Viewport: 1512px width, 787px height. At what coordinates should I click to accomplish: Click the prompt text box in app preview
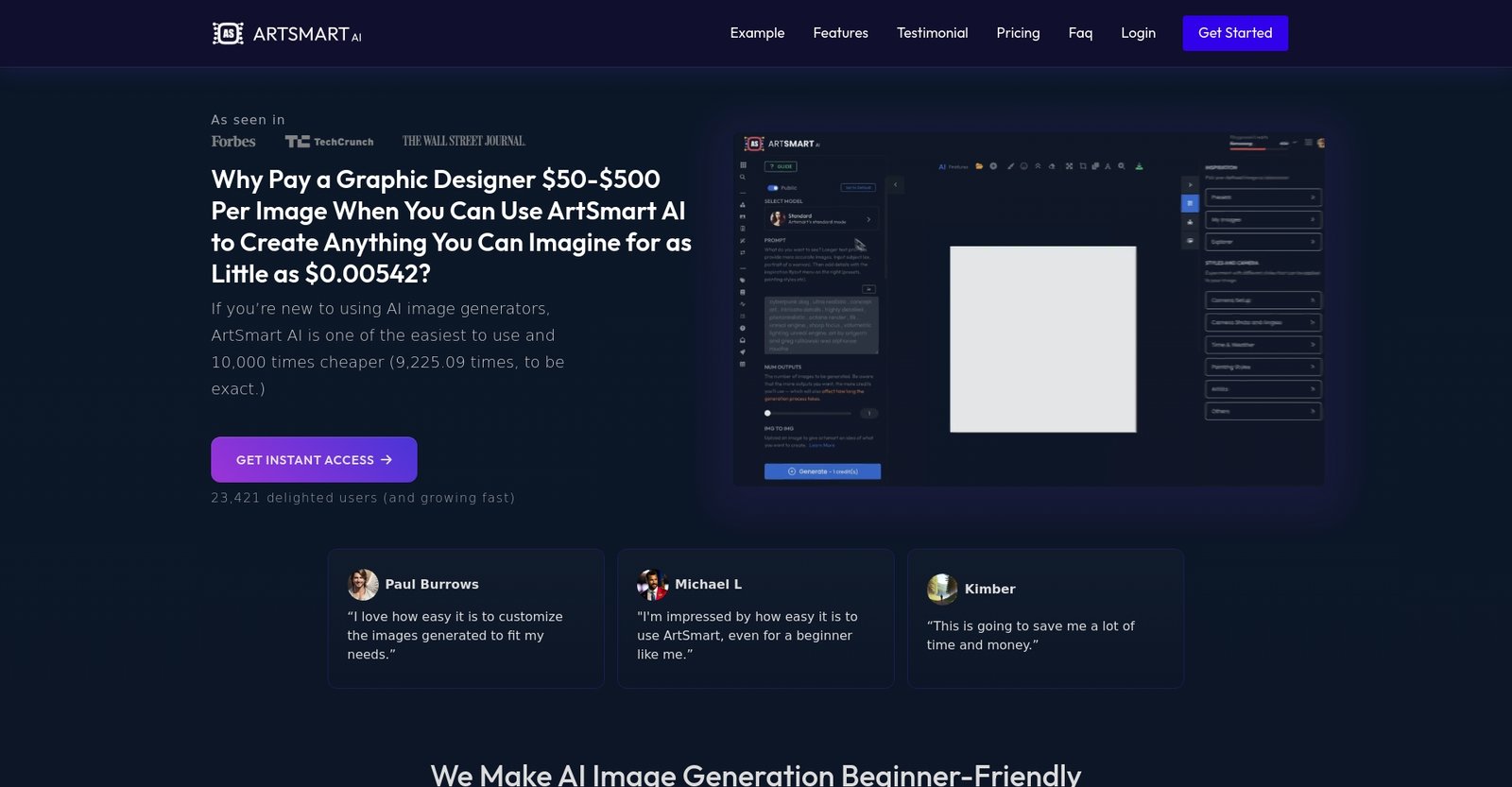click(x=821, y=325)
